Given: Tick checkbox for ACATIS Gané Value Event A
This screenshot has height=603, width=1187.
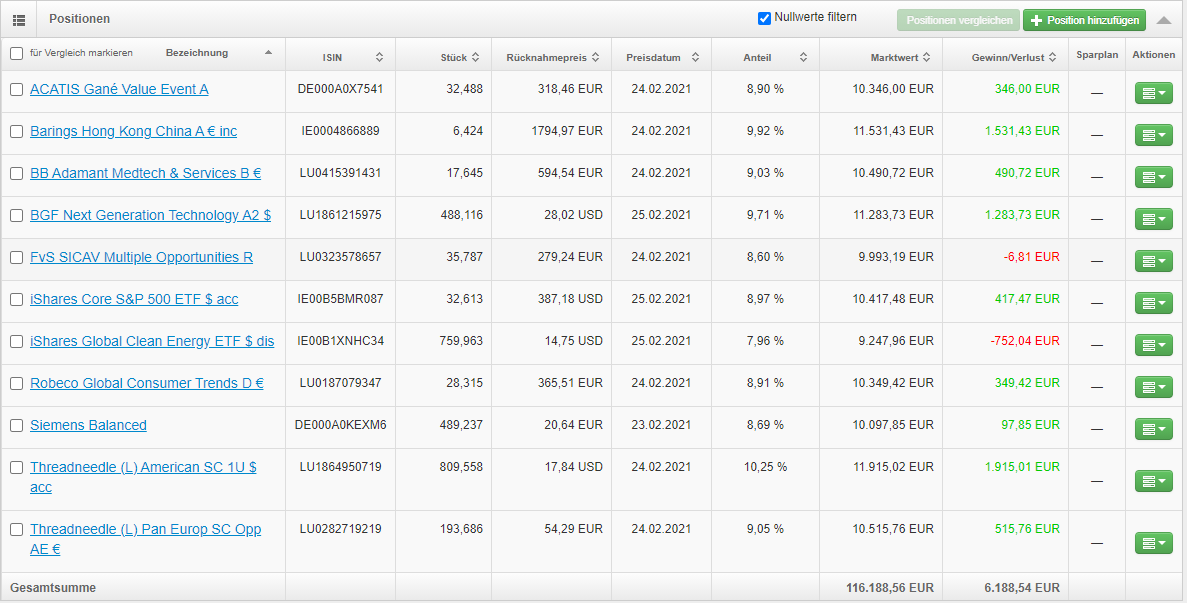Looking at the screenshot, I should point(17,89).
